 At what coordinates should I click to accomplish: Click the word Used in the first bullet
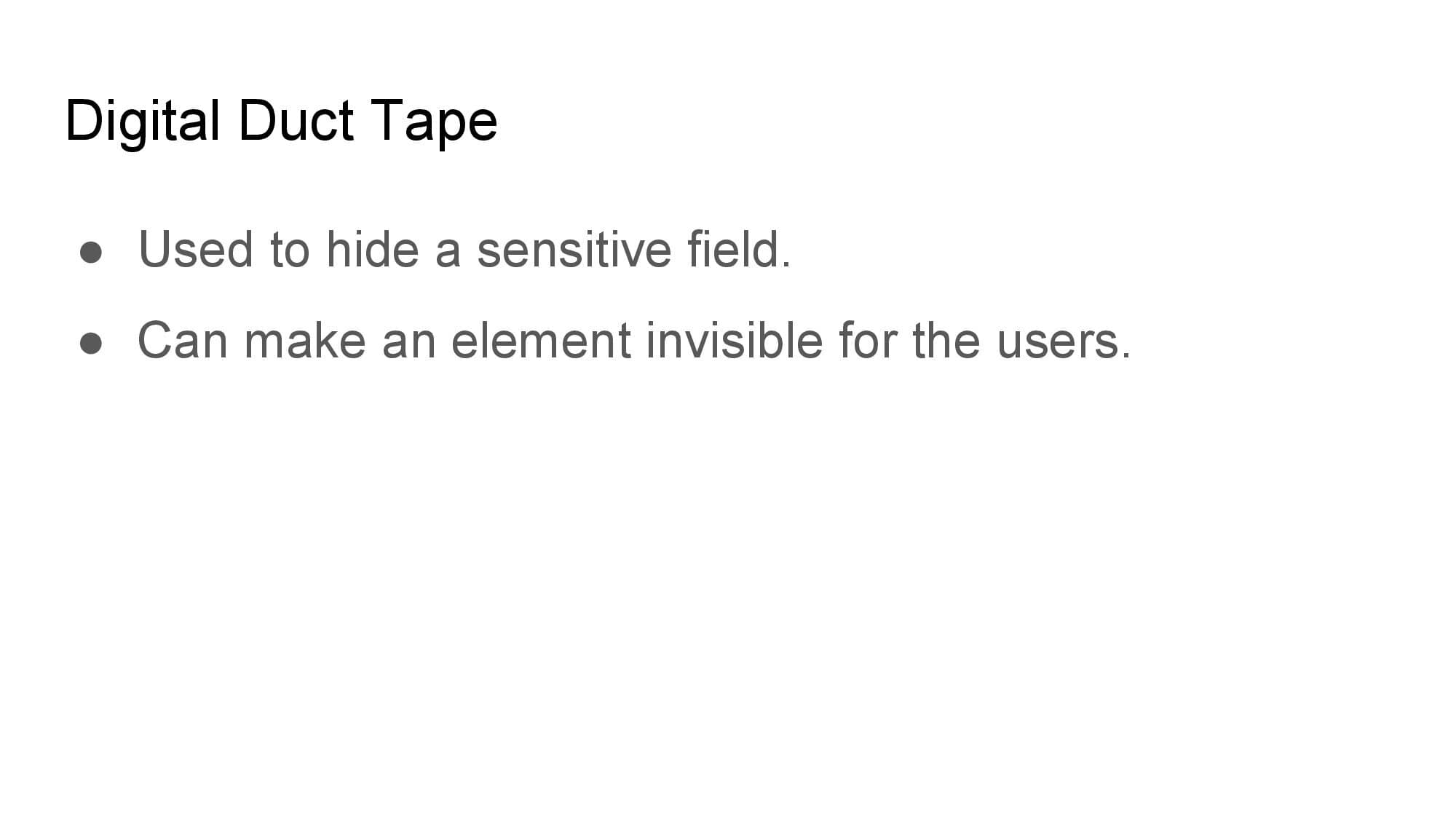click(196, 249)
